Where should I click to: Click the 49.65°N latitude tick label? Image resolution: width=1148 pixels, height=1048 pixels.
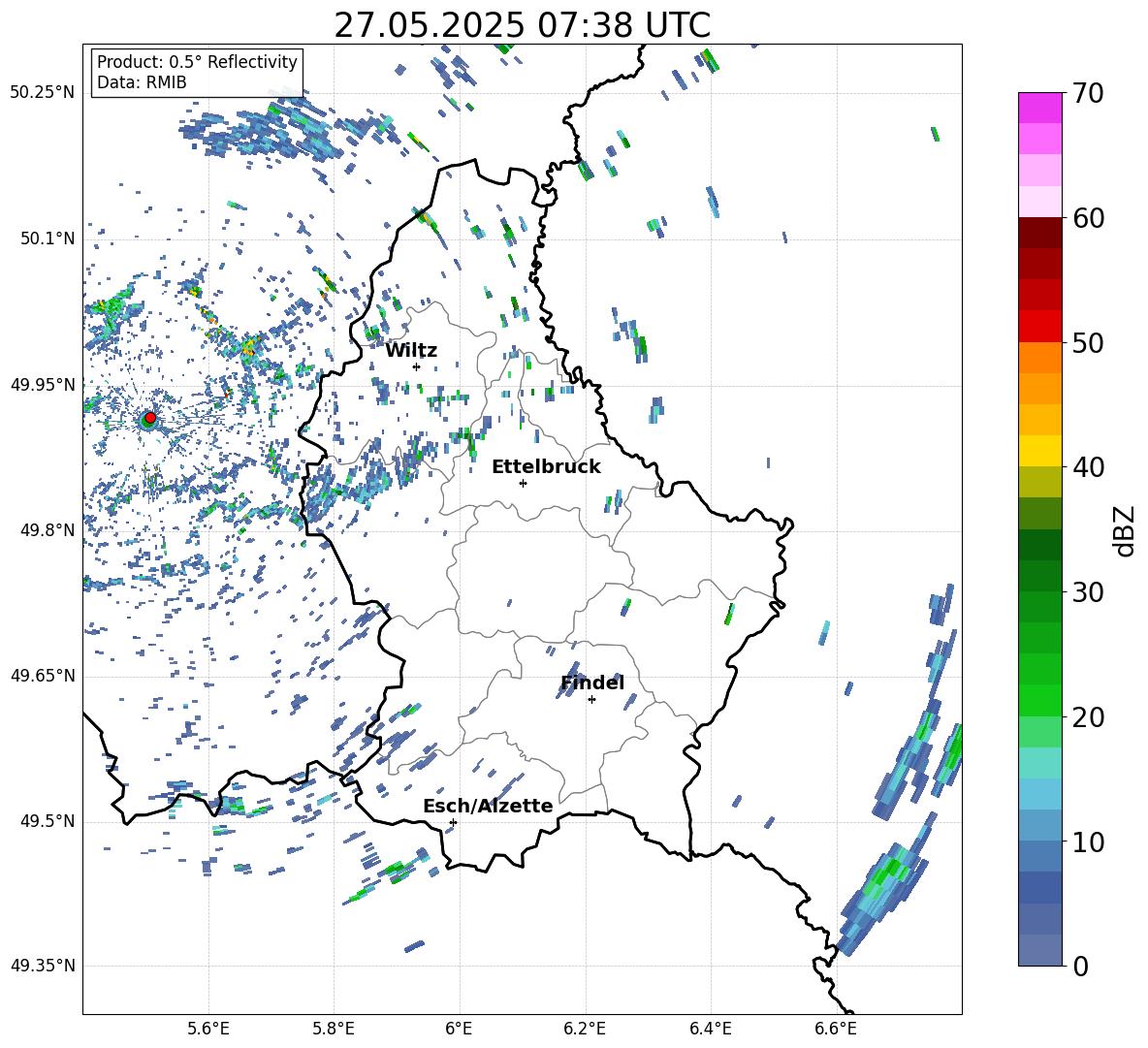[x=43, y=675]
